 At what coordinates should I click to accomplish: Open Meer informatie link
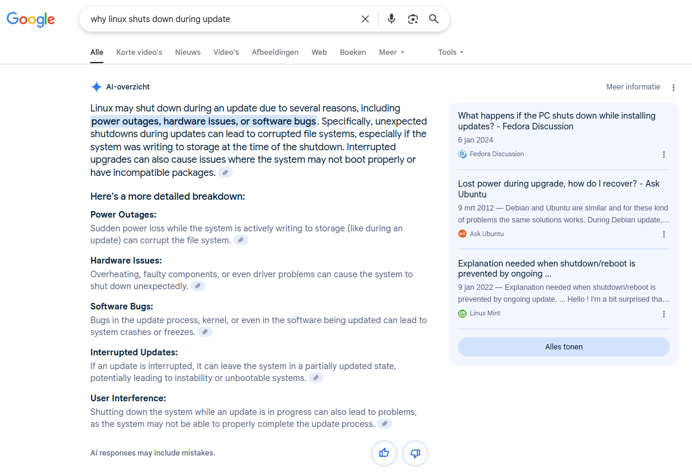click(633, 87)
